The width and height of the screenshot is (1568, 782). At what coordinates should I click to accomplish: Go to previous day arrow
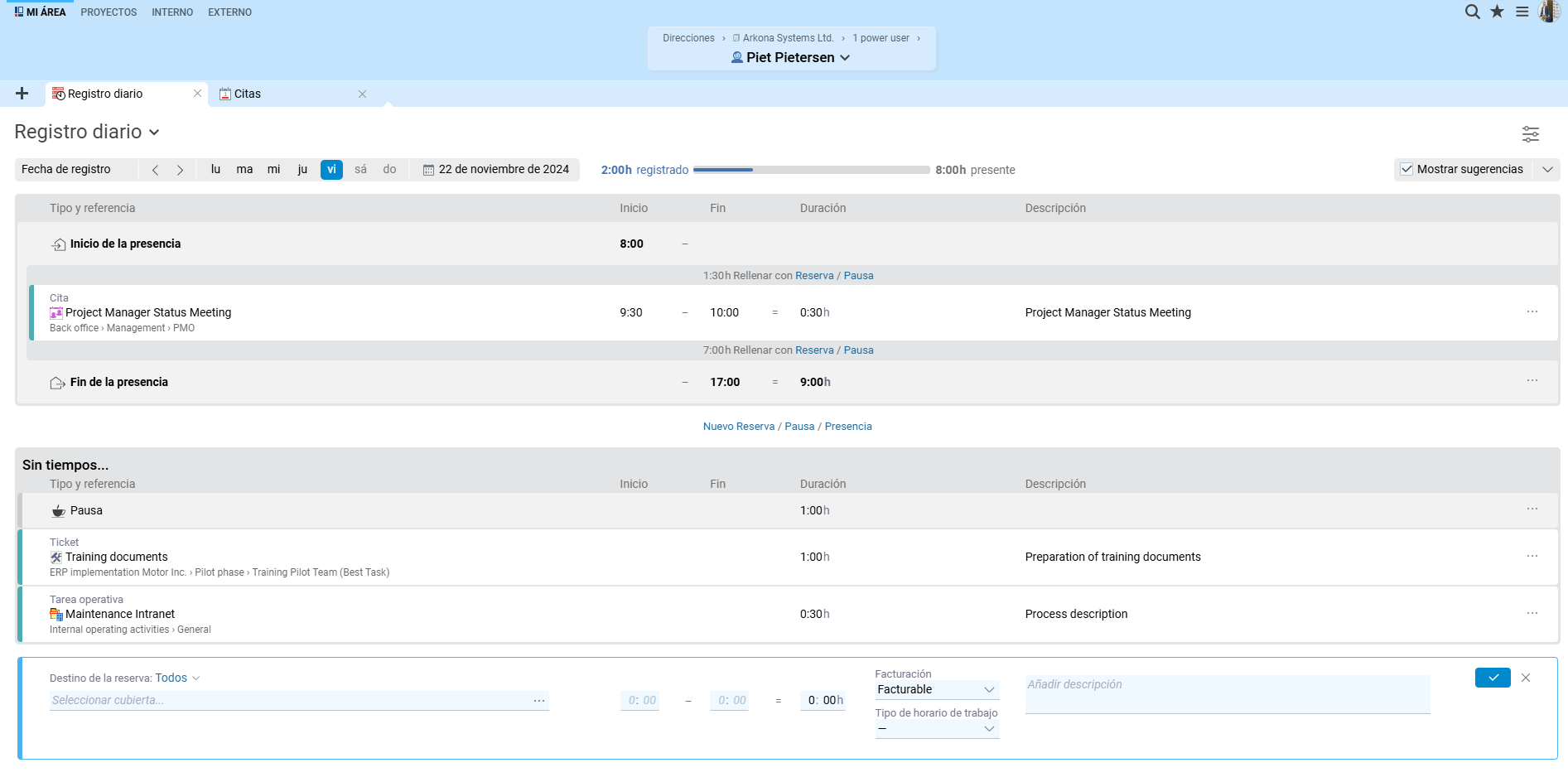[x=155, y=170]
